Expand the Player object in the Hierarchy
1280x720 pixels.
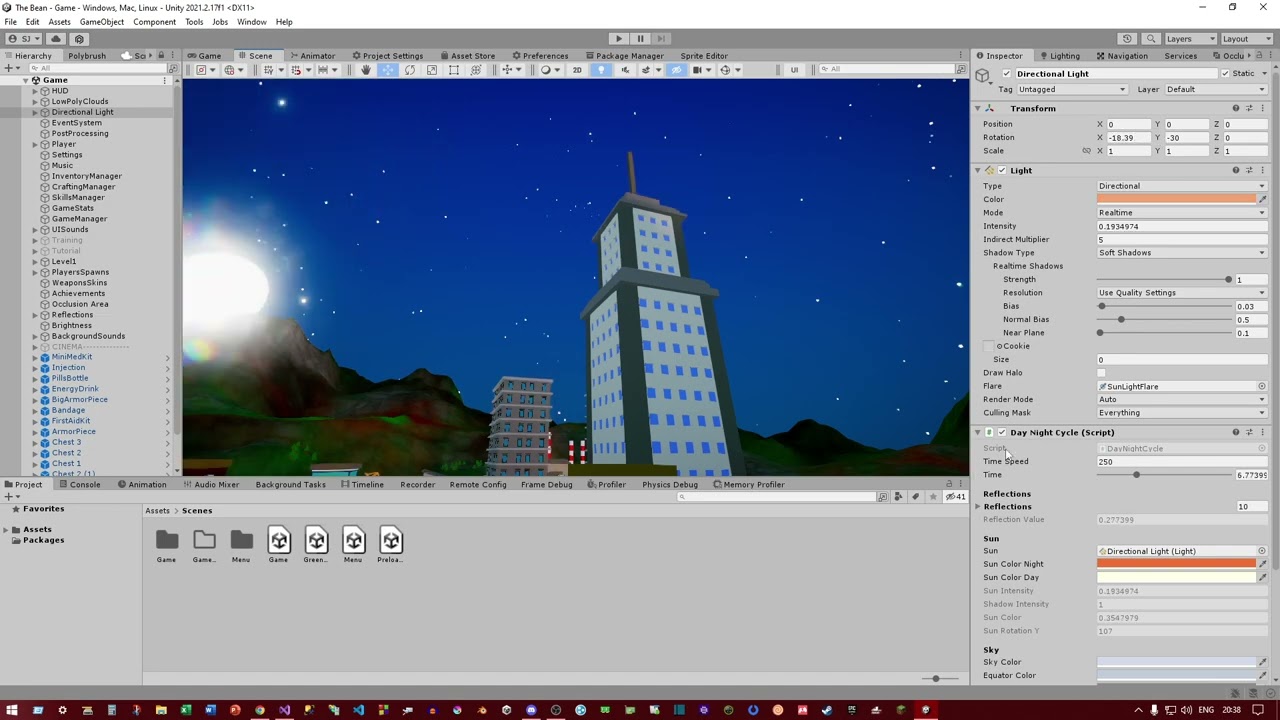click(35, 144)
